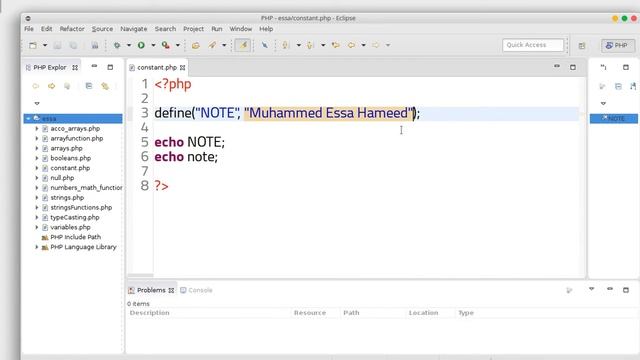Click the Quick Access search field
Image resolution: width=640 pixels, height=360 pixels.
coord(533,45)
